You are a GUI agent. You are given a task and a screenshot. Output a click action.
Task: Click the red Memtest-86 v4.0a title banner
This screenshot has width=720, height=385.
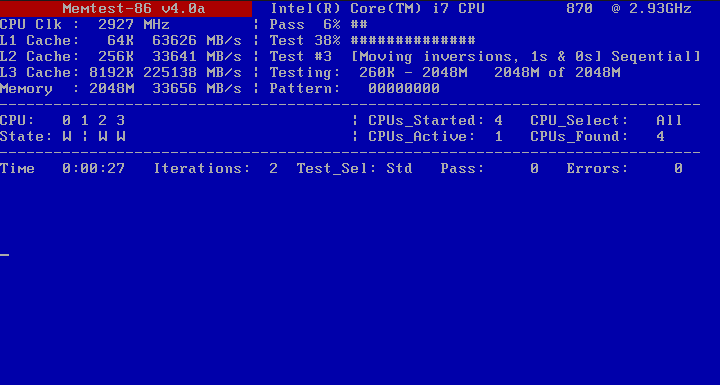coord(126,9)
